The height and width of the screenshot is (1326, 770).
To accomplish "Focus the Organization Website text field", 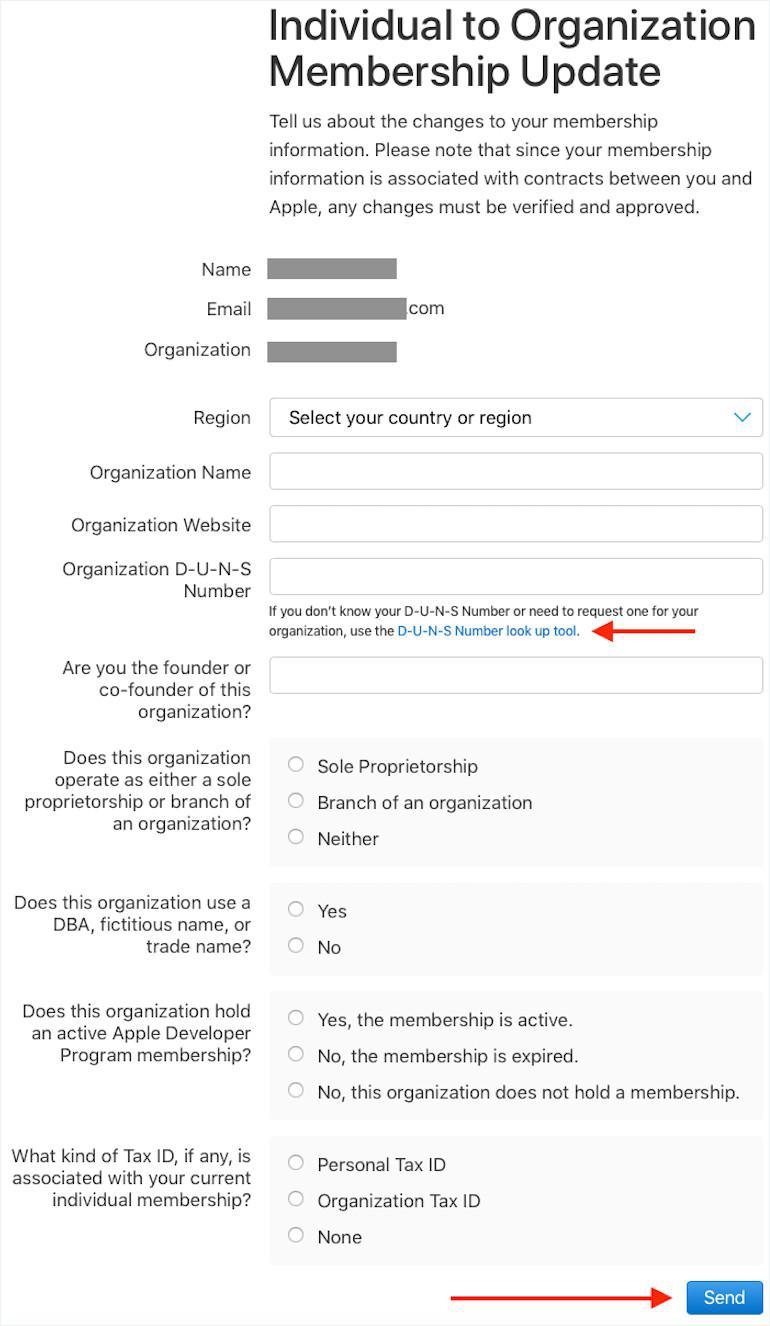I will pyautogui.click(x=516, y=524).
